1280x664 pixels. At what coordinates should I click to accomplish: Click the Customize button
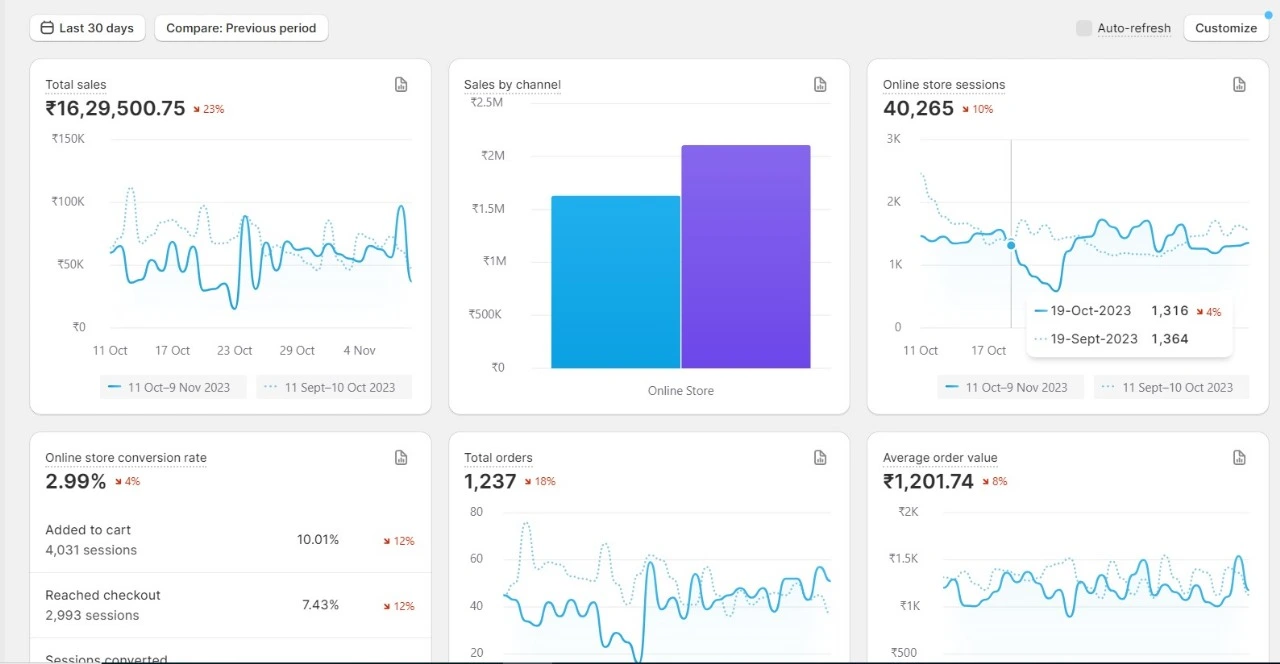1226,28
